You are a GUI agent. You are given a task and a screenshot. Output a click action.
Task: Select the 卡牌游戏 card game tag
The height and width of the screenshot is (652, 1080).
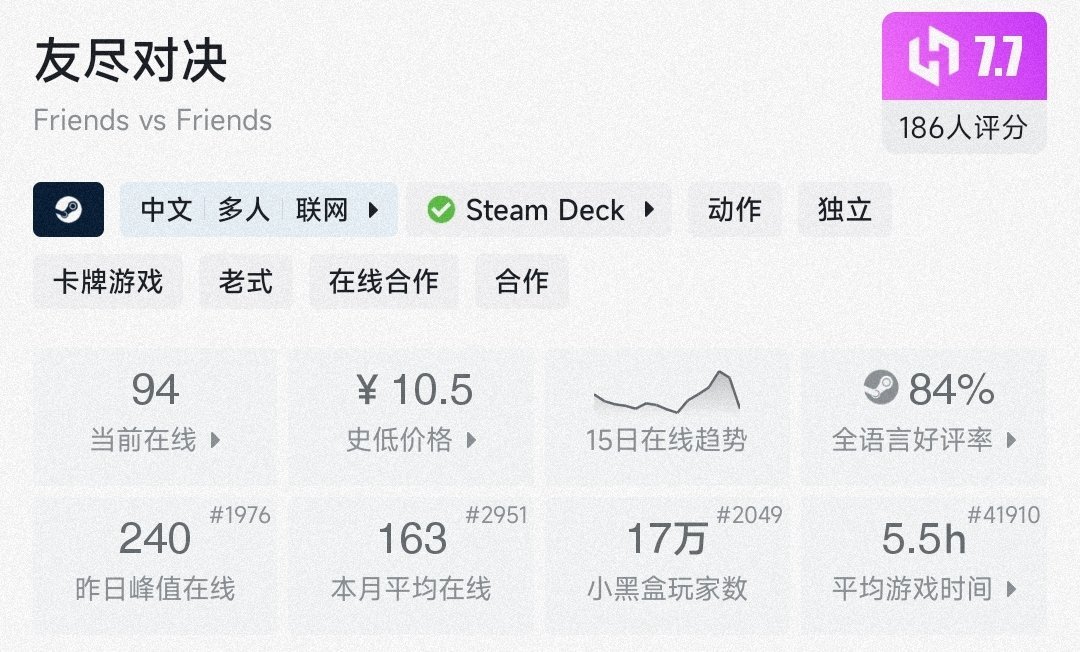pos(108,282)
